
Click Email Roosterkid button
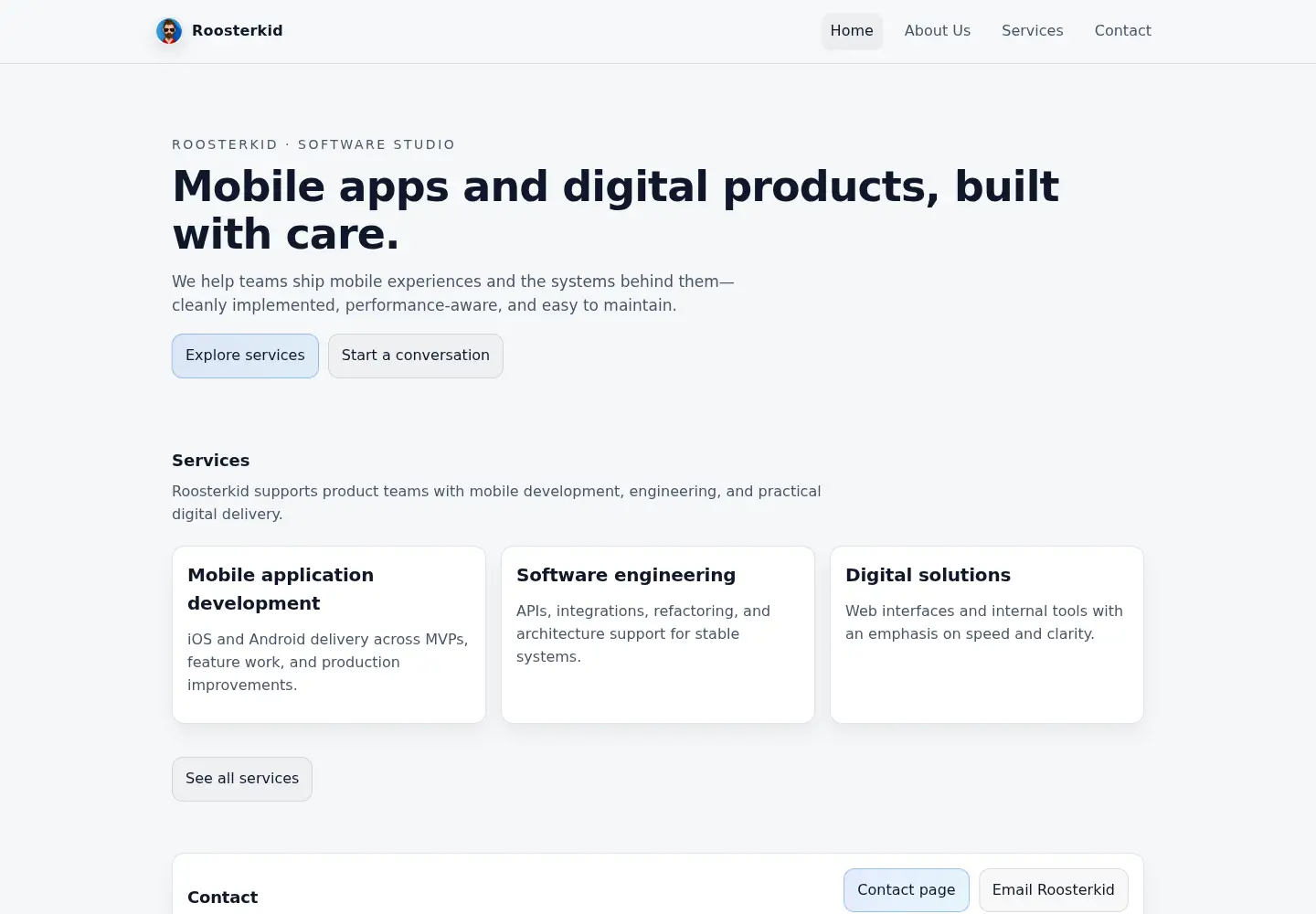tap(1054, 890)
